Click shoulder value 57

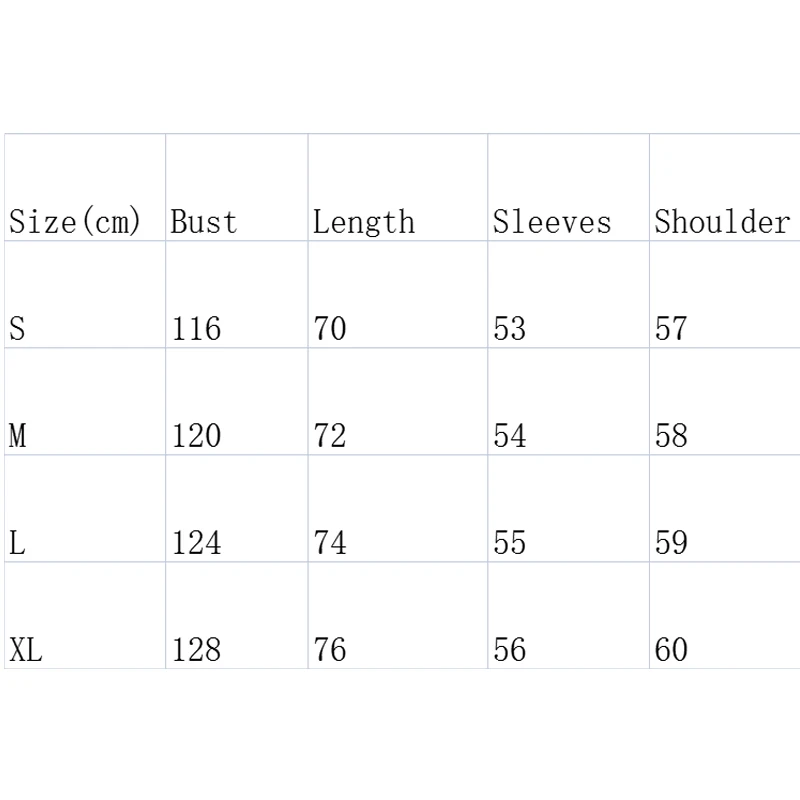point(671,328)
